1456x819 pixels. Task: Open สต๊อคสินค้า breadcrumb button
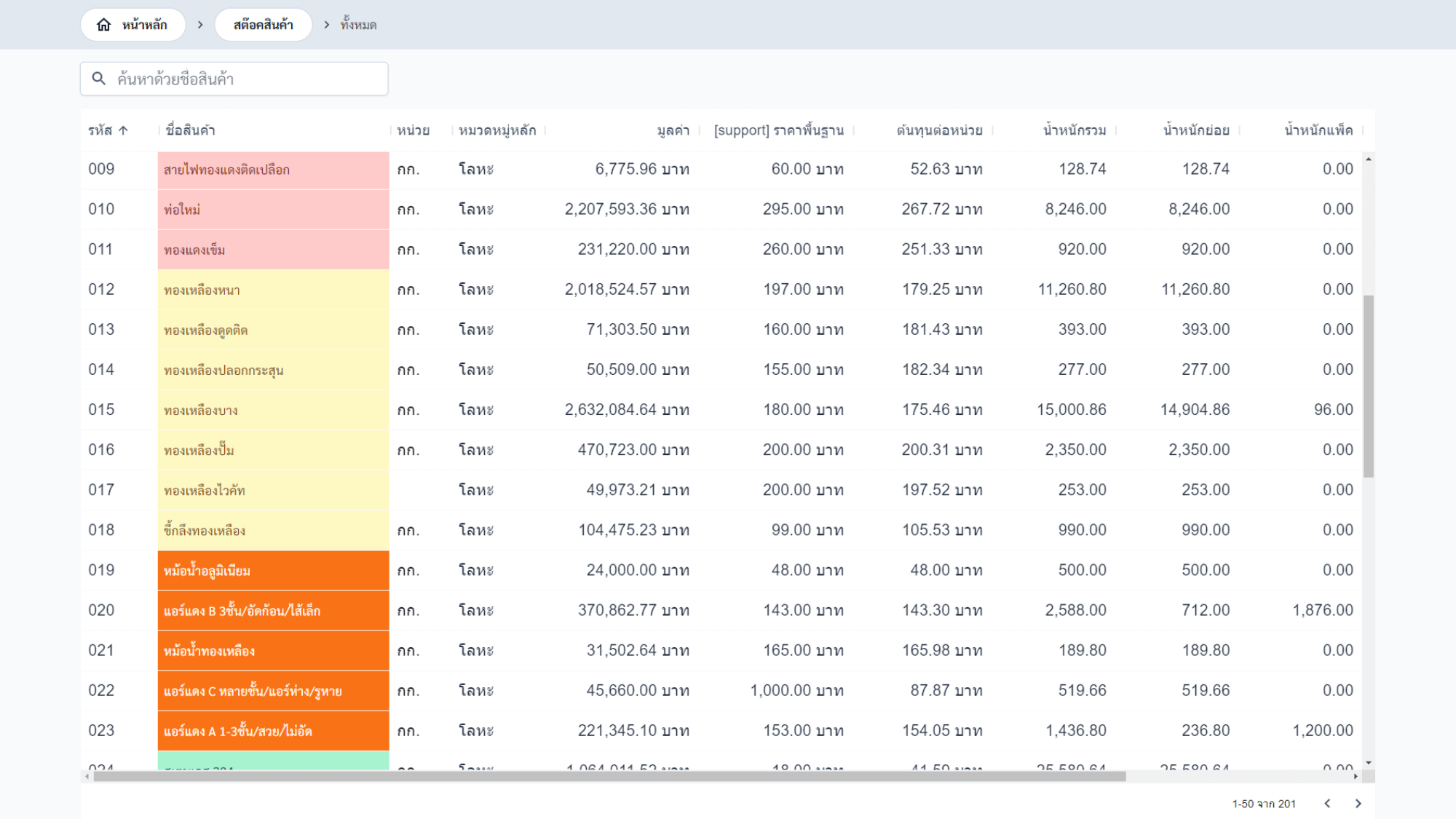[x=263, y=25]
